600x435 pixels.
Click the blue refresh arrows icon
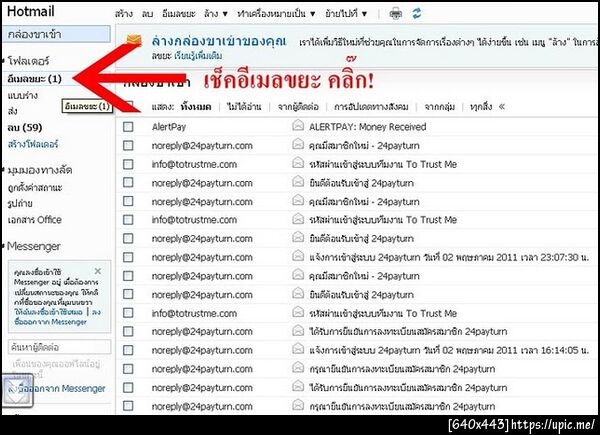[x=417, y=13]
